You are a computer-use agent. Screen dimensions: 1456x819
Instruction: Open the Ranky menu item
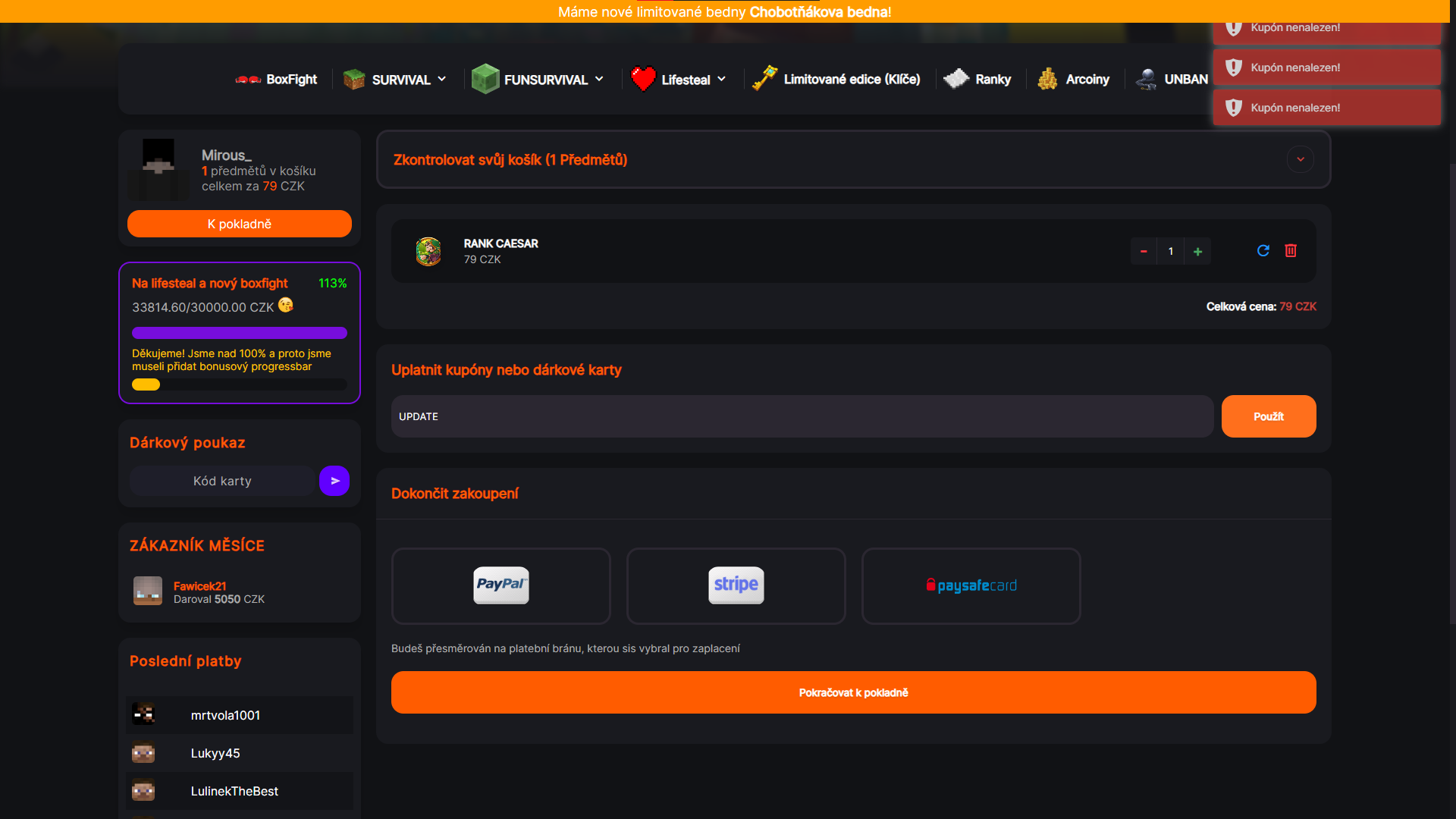tap(992, 80)
